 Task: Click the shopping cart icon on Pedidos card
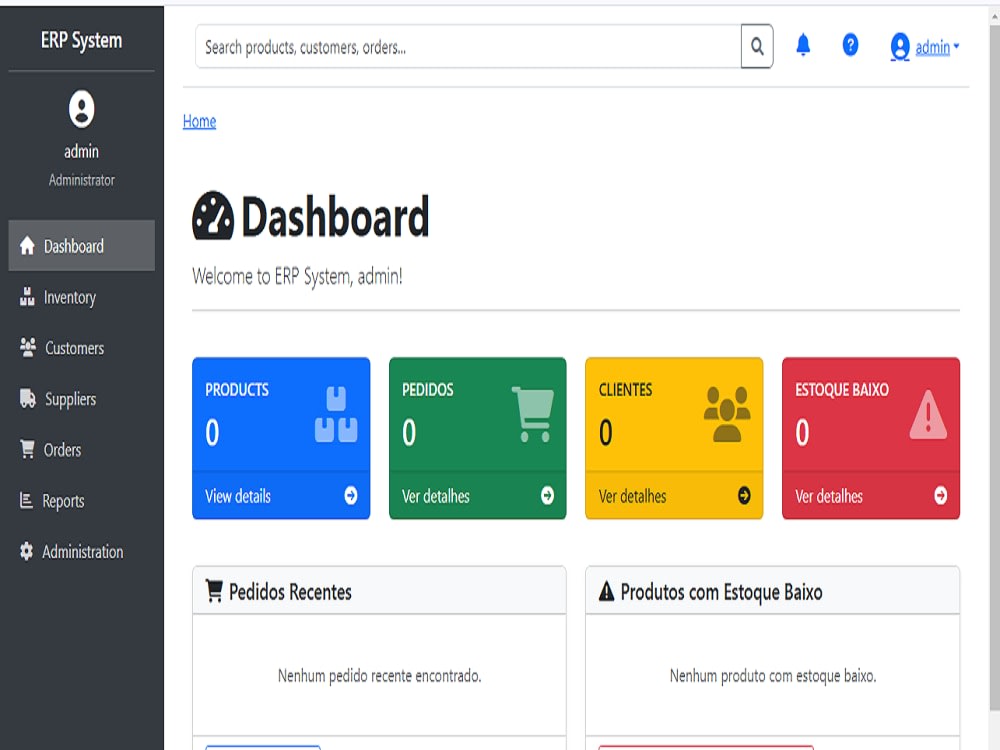(x=533, y=414)
